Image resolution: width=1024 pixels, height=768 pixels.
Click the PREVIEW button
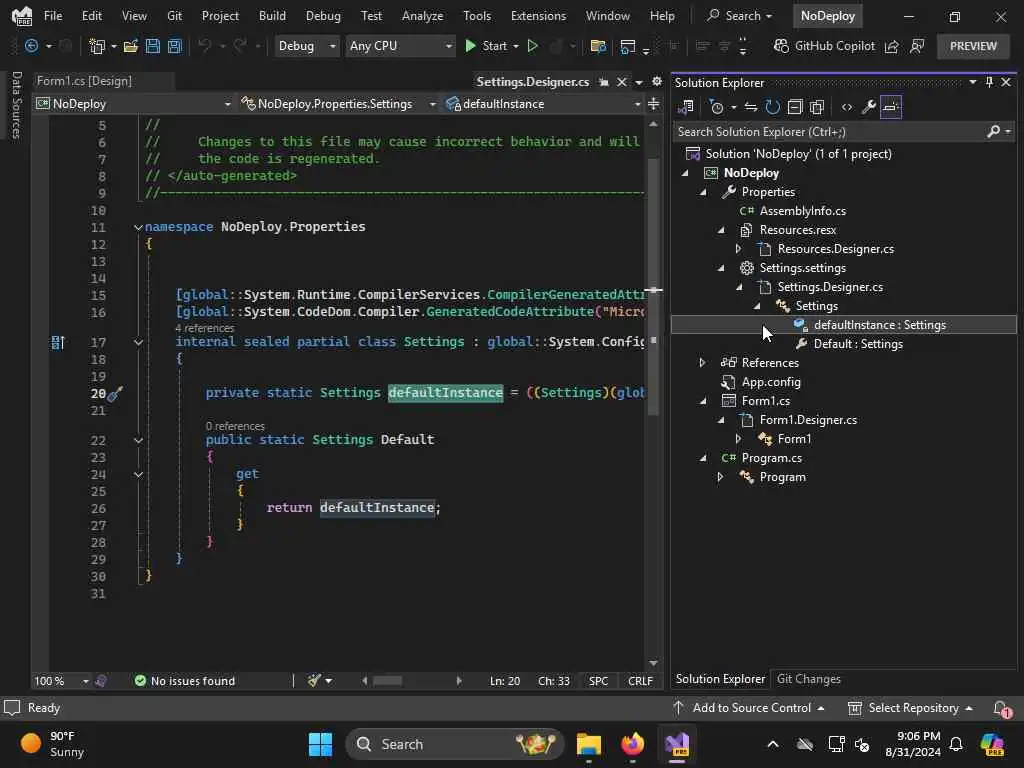(x=973, y=46)
